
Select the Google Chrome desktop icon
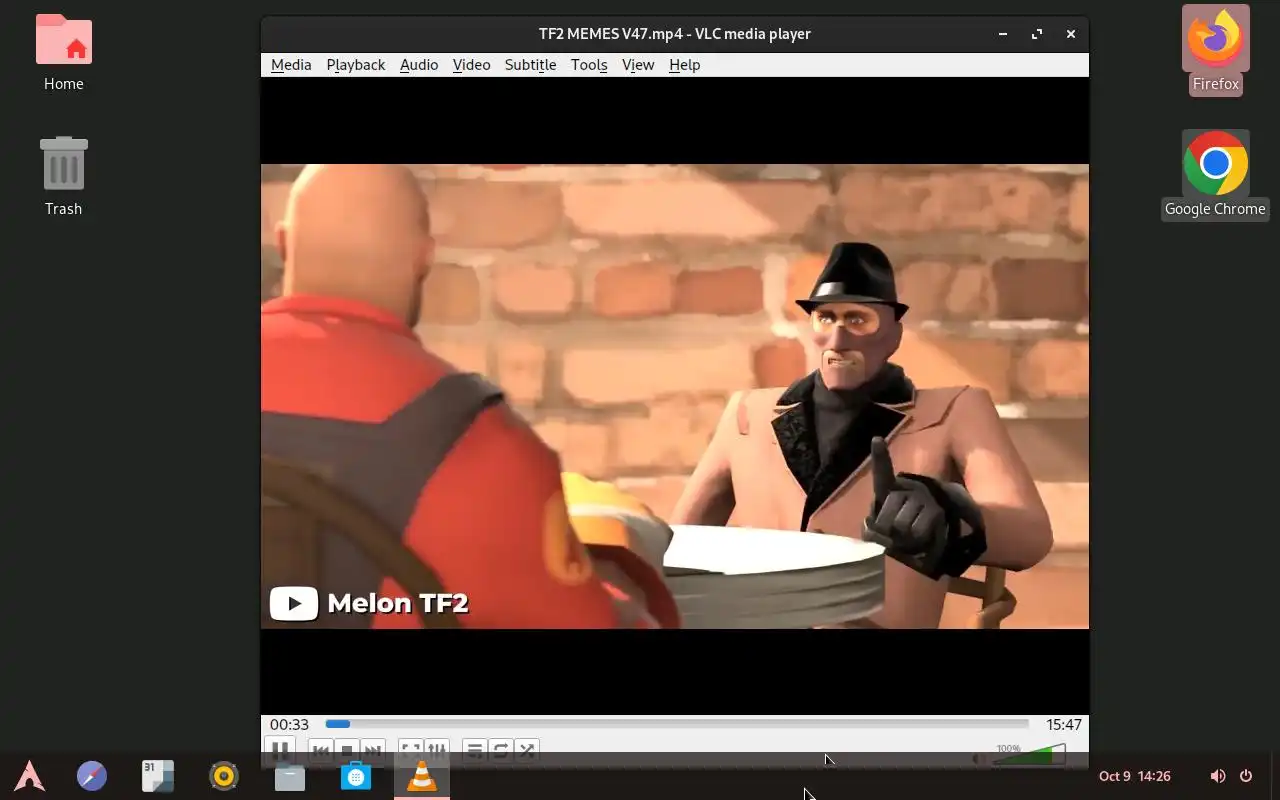tap(1215, 175)
